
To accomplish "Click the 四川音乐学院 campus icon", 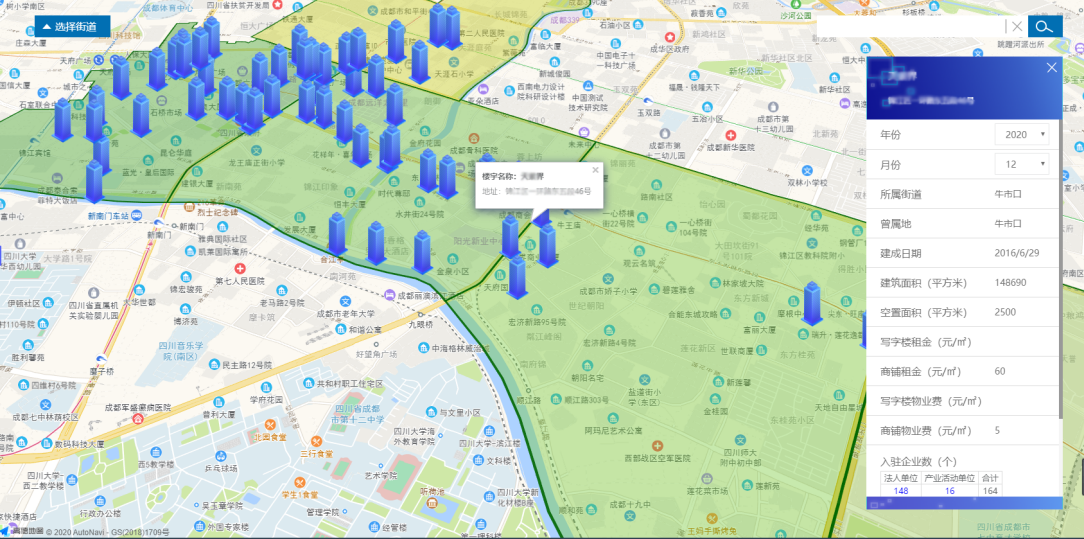I will [x=165, y=345].
